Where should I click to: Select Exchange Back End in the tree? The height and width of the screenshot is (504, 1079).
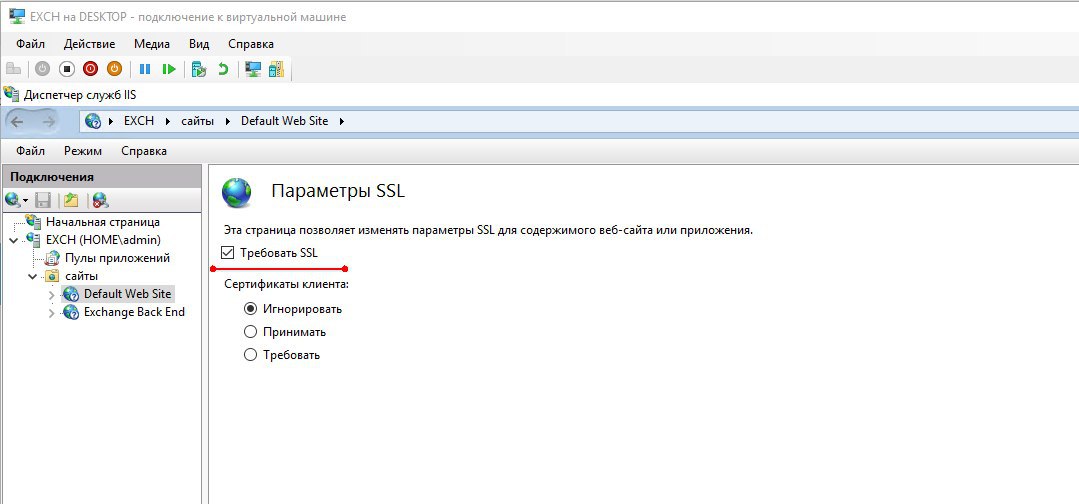[x=134, y=312]
